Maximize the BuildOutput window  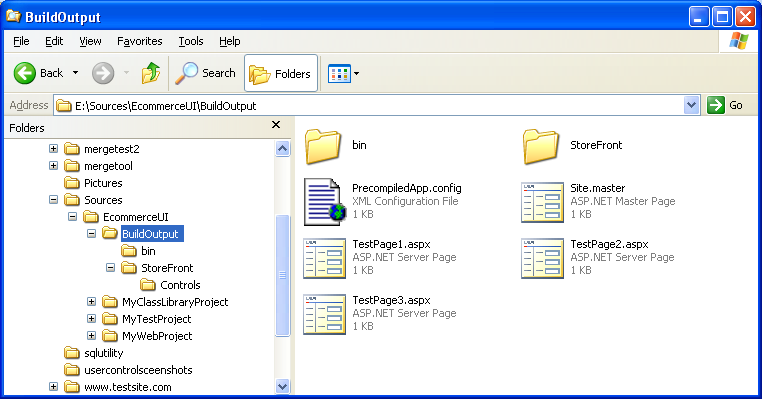pos(722,17)
